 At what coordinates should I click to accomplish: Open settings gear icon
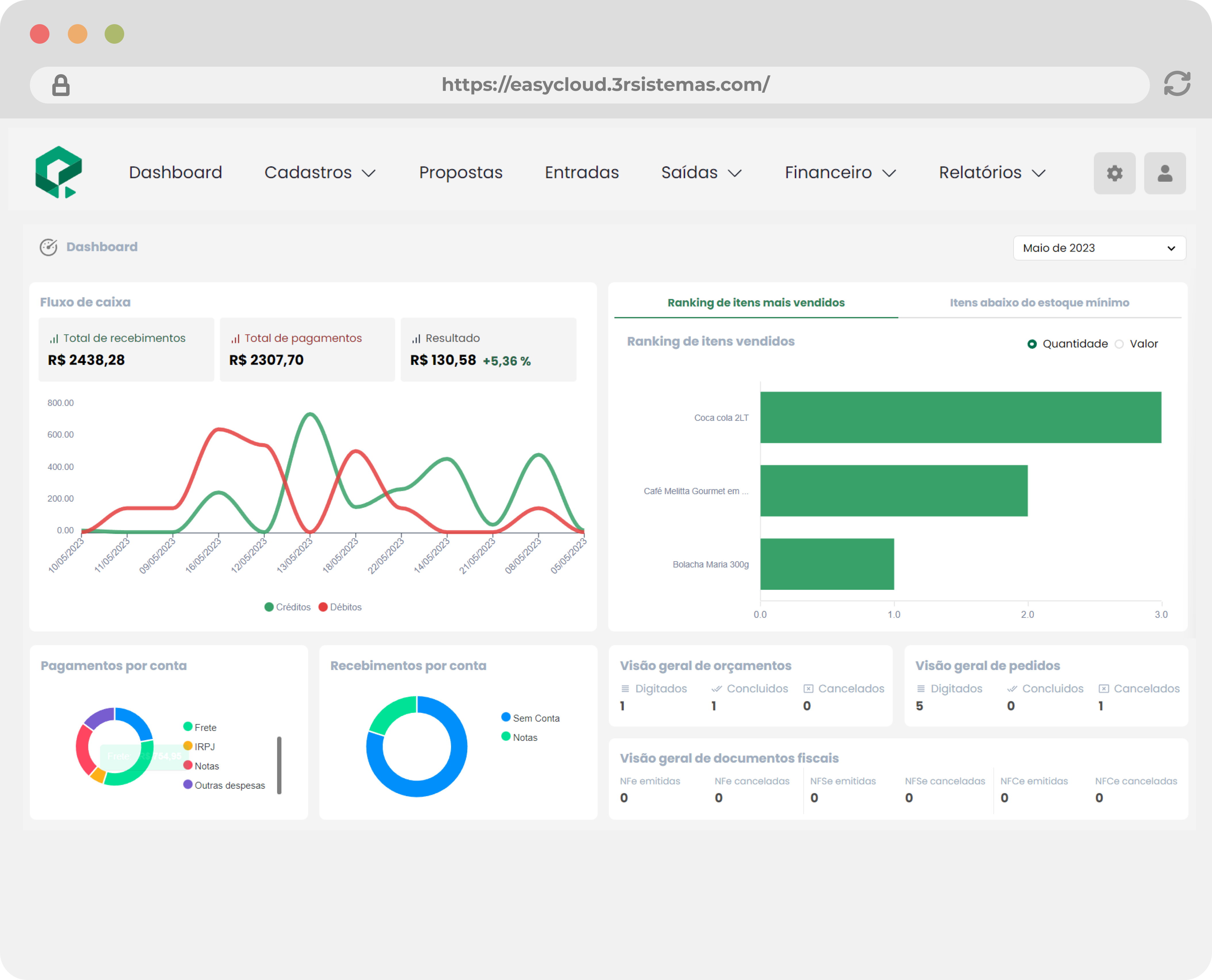point(1114,173)
